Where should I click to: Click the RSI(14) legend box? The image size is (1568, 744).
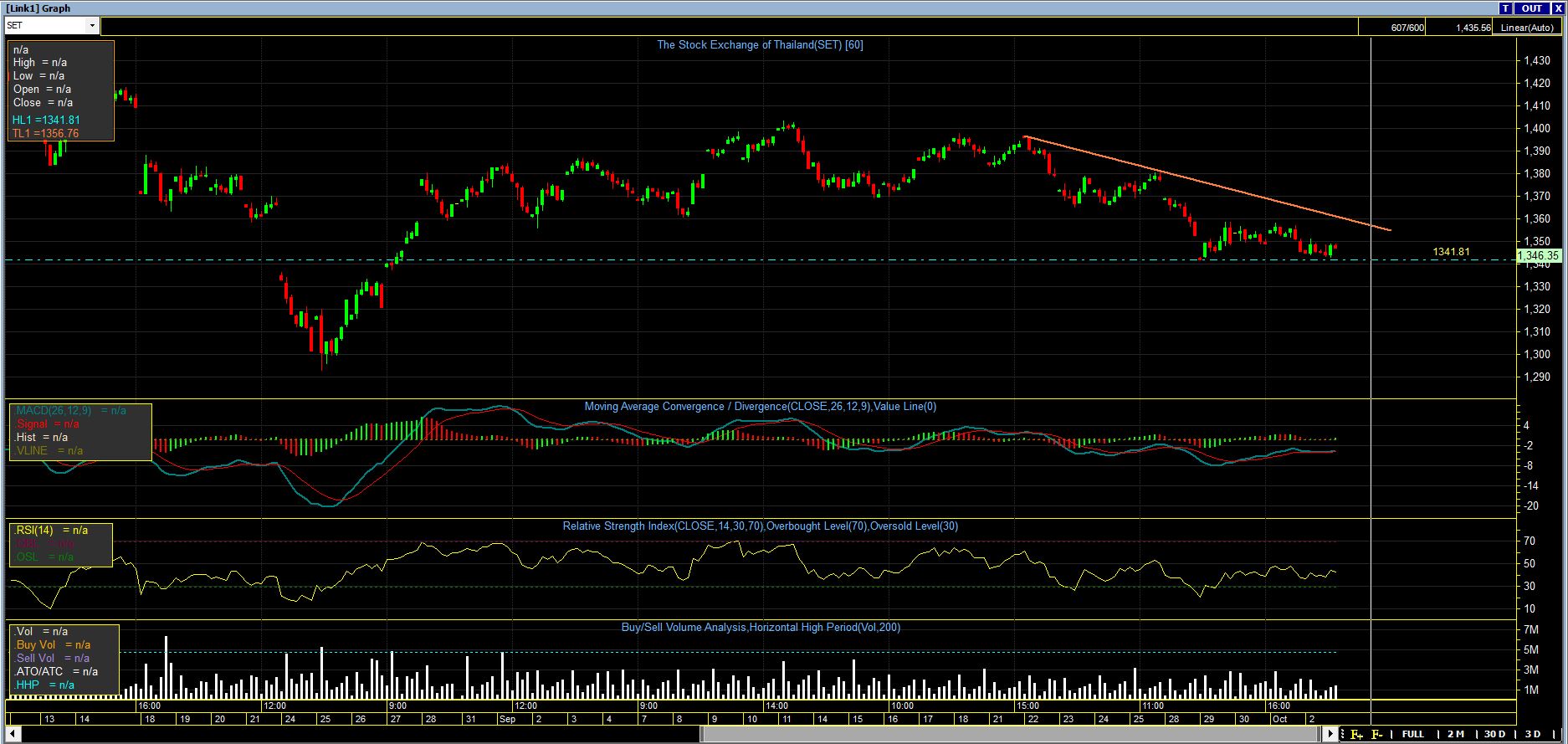(x=60, y=544)
